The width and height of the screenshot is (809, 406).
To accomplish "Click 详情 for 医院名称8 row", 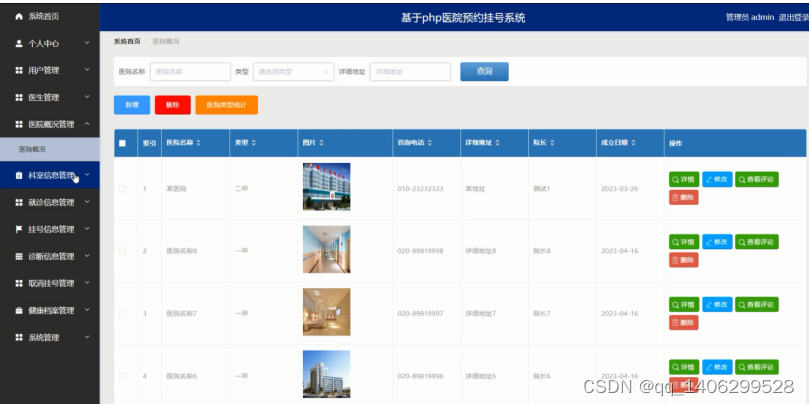I will 684,242.
